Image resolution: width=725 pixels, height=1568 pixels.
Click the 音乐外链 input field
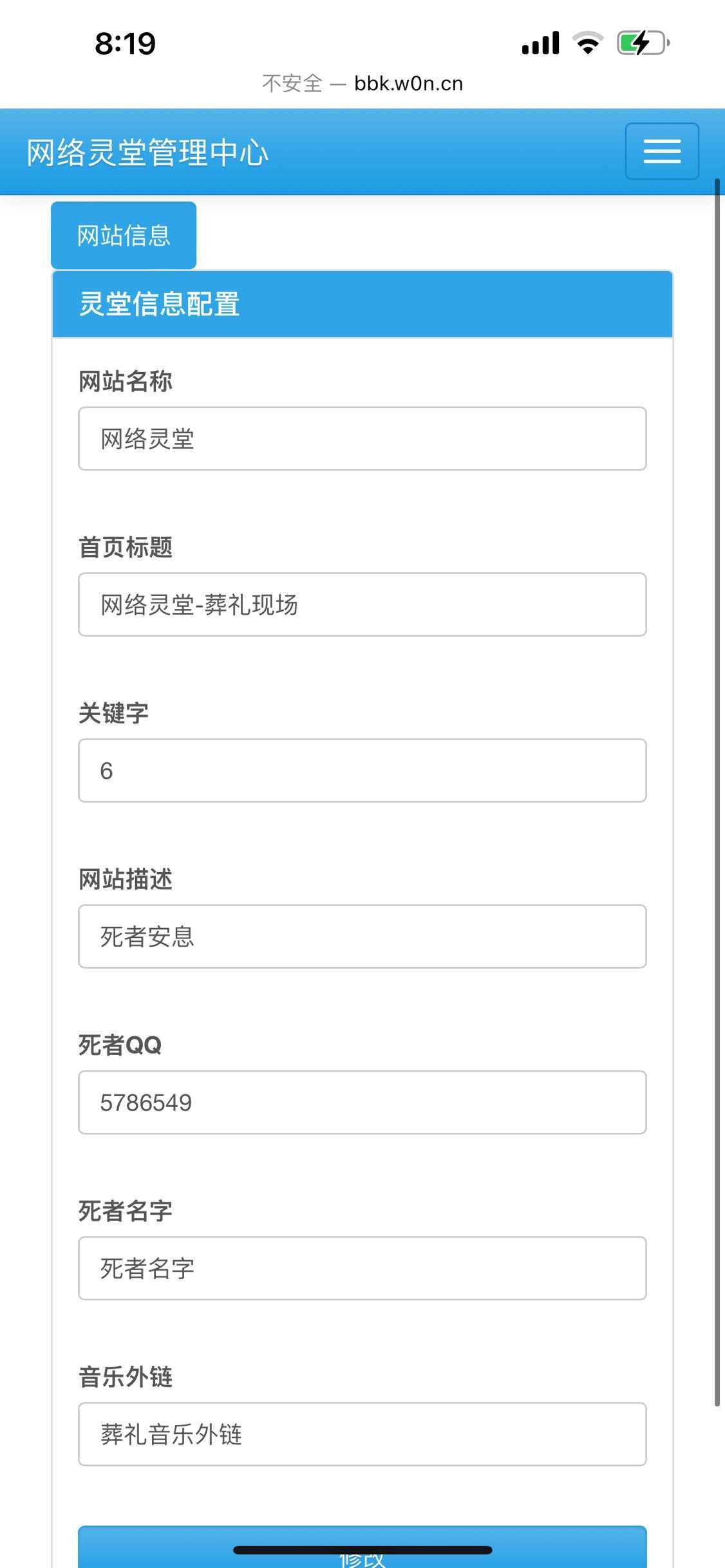click(362, 1434)
